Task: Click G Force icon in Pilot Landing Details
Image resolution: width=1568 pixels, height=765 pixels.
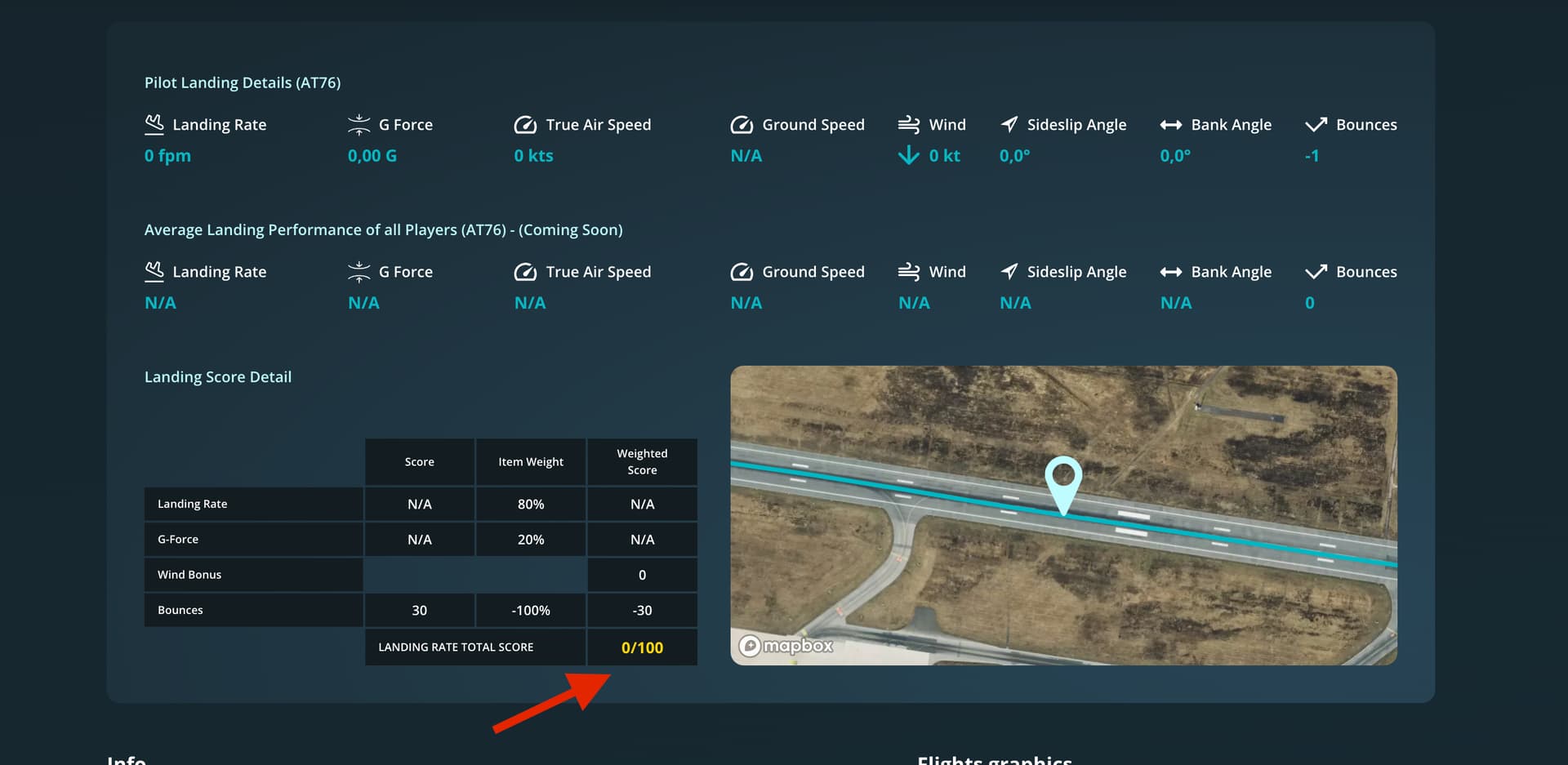Action: click(x=359, y=124)
